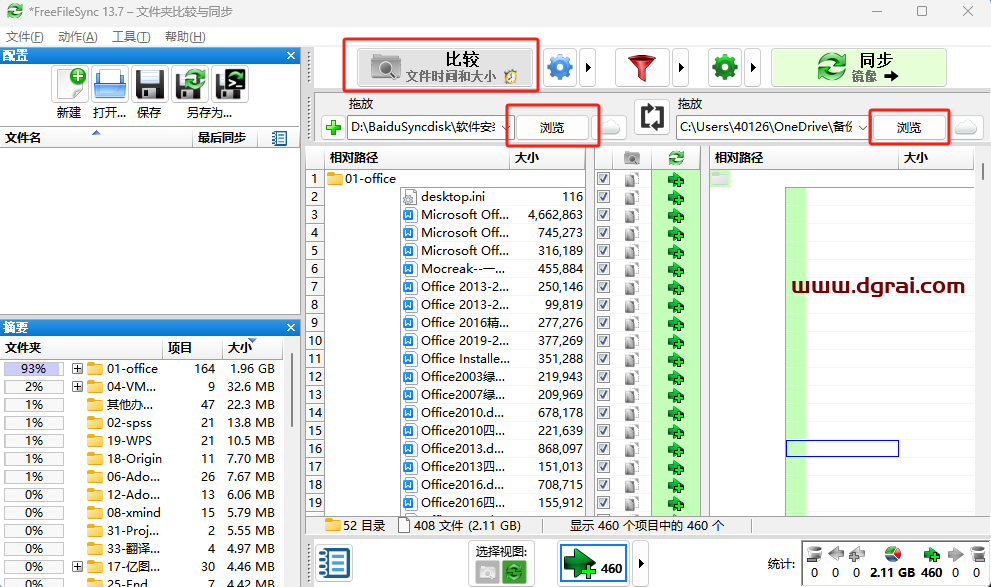Expand the filter settings arrow
Screen dimensions: 991x587
[681, 67]
